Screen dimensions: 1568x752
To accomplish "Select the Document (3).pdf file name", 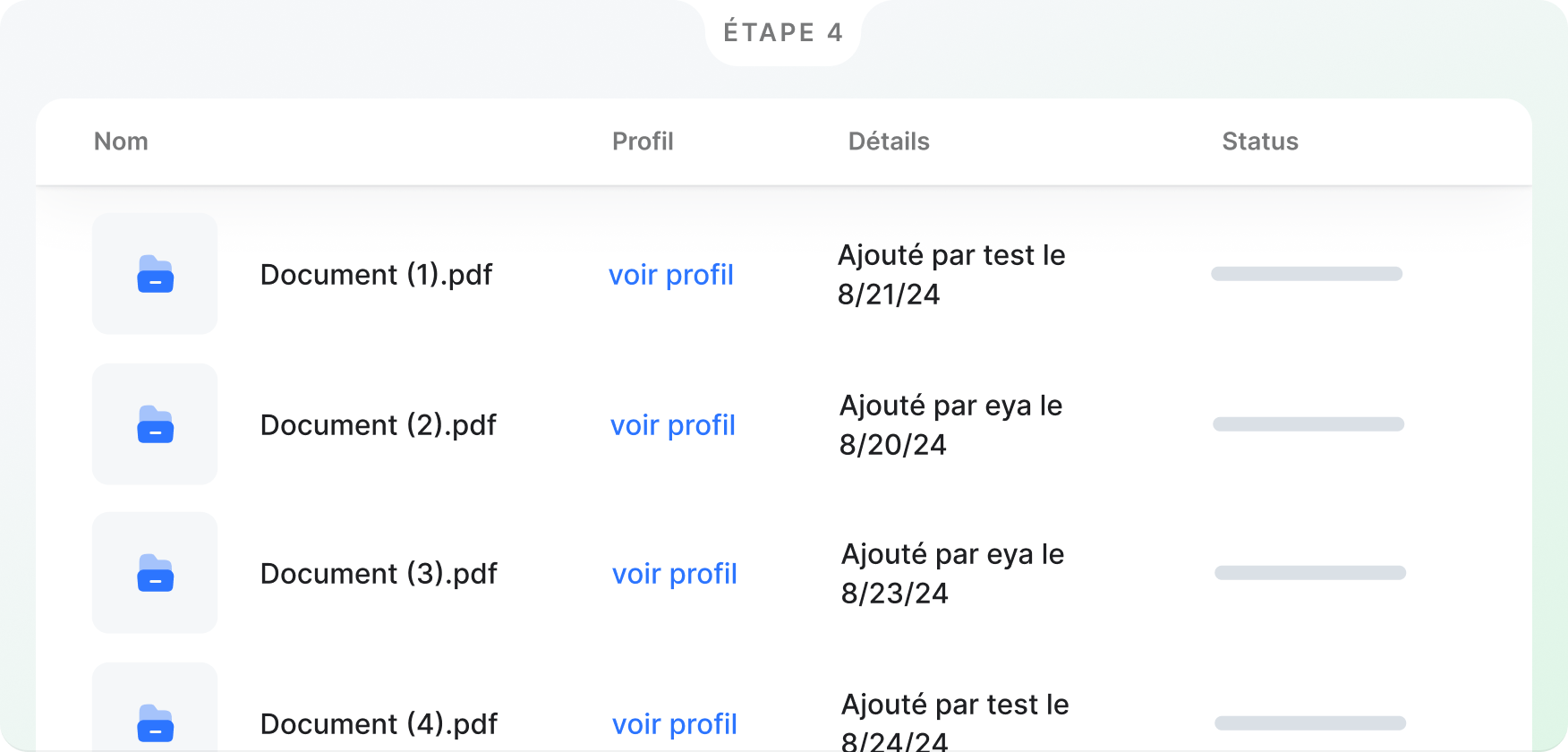I will [379, 574].
